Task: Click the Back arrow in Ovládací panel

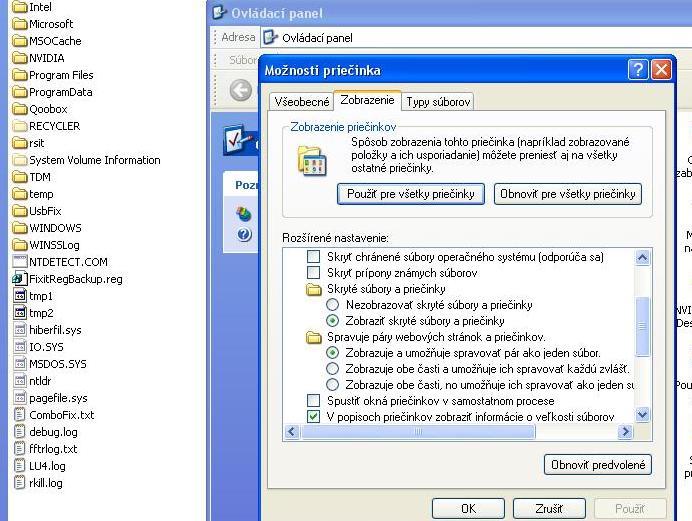Action: (x=240, y=91)
